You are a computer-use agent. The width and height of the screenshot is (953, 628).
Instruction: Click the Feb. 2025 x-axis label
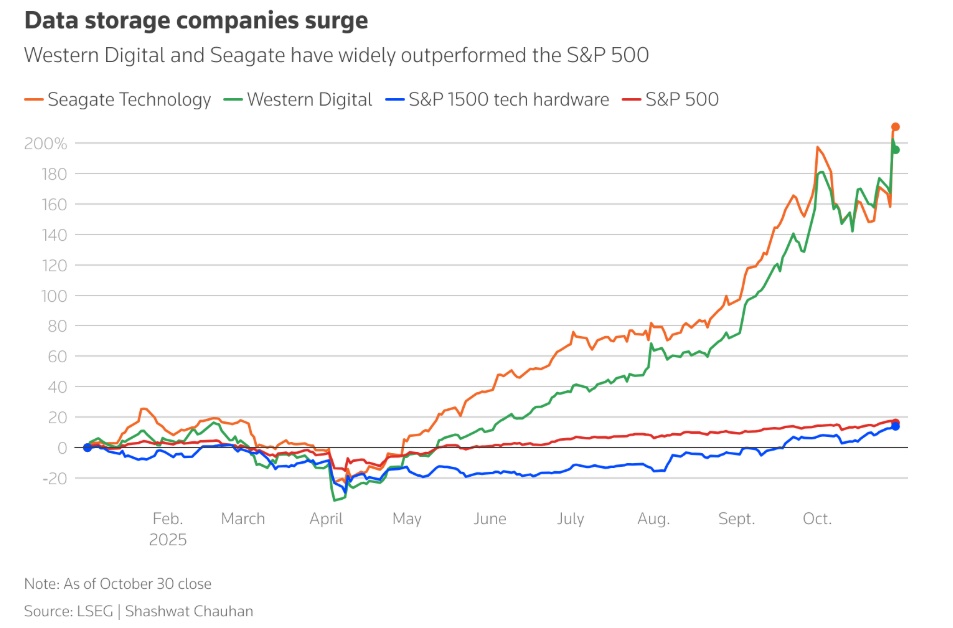click(x=168, y=528)
